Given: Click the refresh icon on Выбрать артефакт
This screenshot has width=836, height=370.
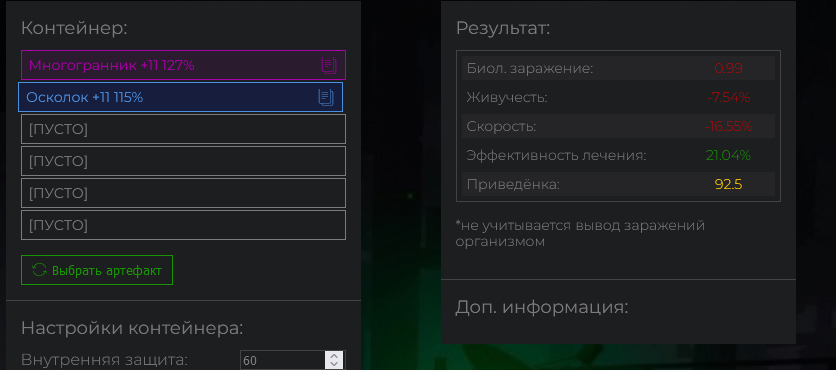Looking at the screenshot, I should tap(39, 270).
